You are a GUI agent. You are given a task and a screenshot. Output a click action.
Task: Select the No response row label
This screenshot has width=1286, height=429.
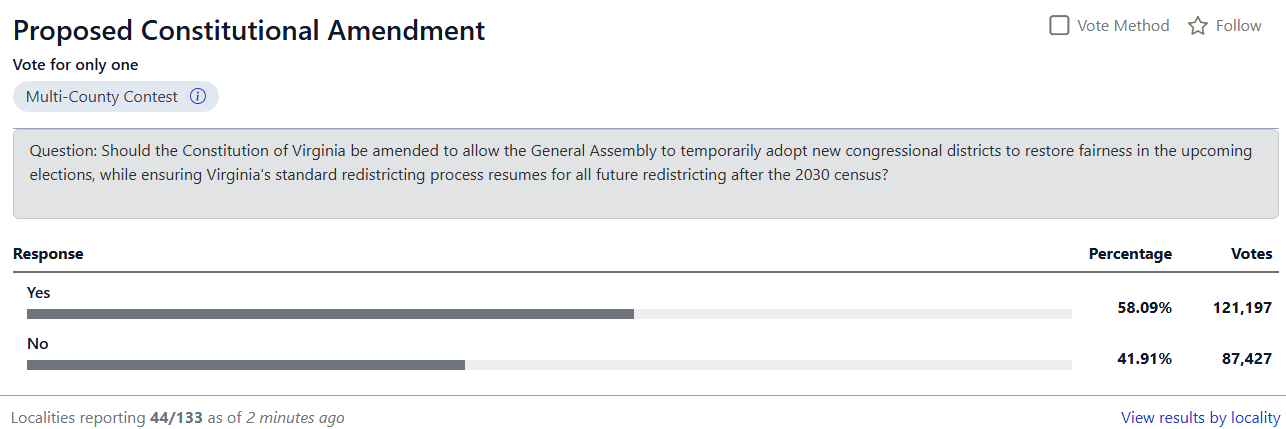click(x=38, y=344)
